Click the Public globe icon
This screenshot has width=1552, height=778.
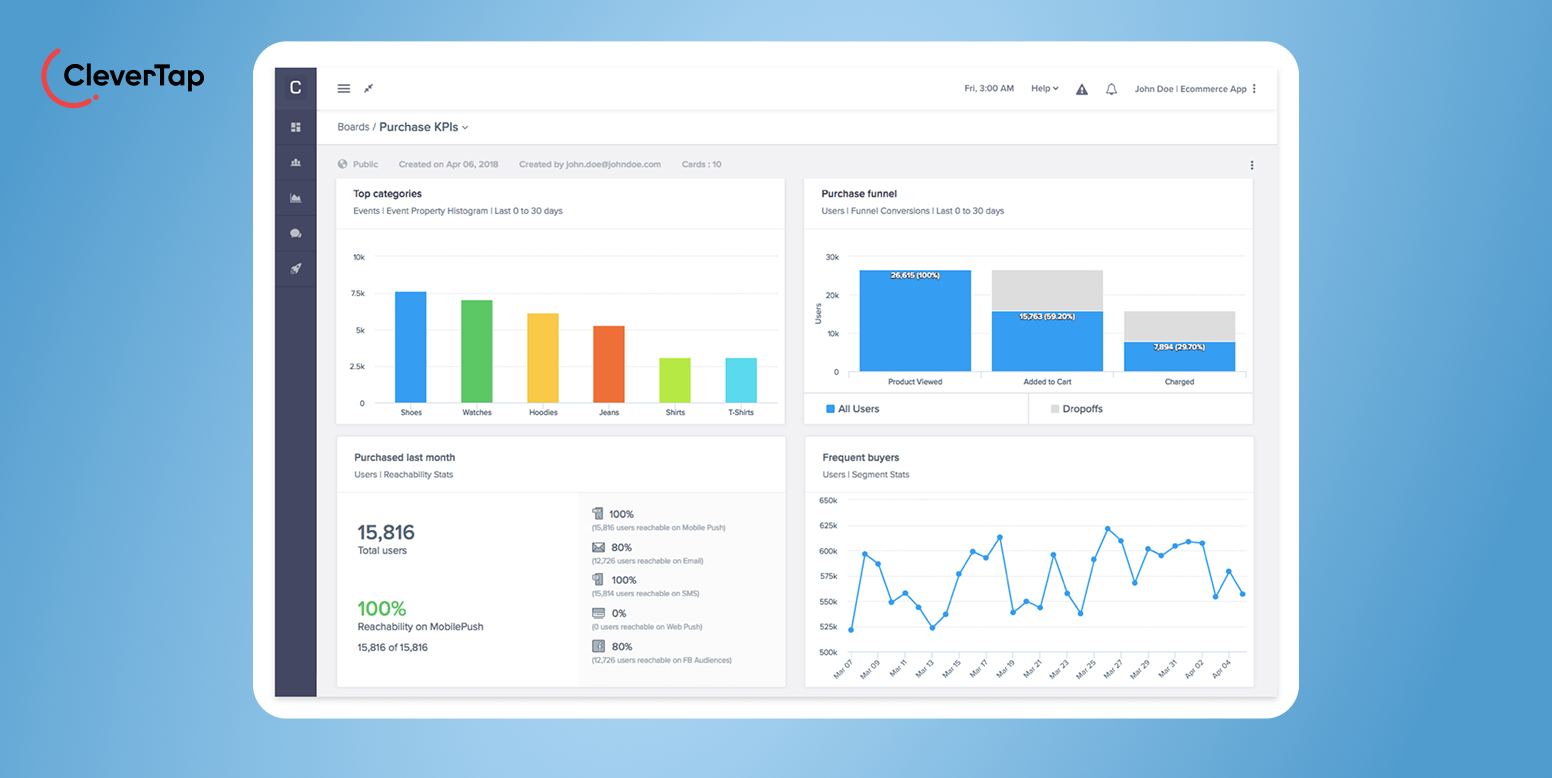click(343, 164)
